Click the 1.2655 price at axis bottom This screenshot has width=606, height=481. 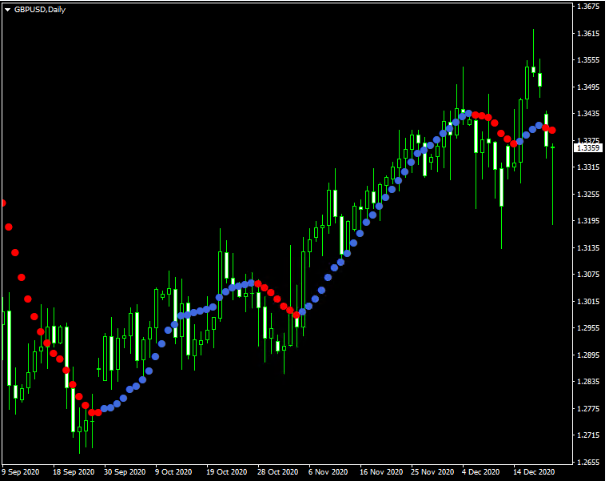click(587, 463)
